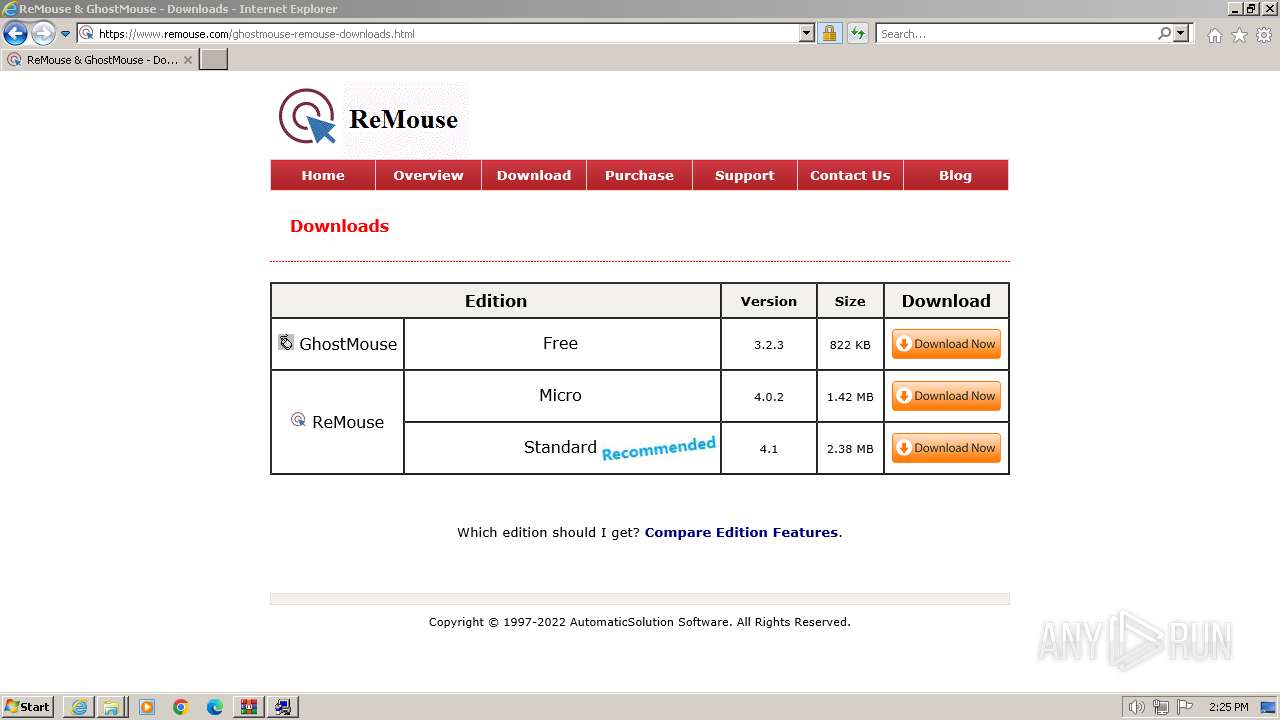Click the 'Micro' edition cell
This screenshot has width=1280, height=720.
[x=561, y=396]
